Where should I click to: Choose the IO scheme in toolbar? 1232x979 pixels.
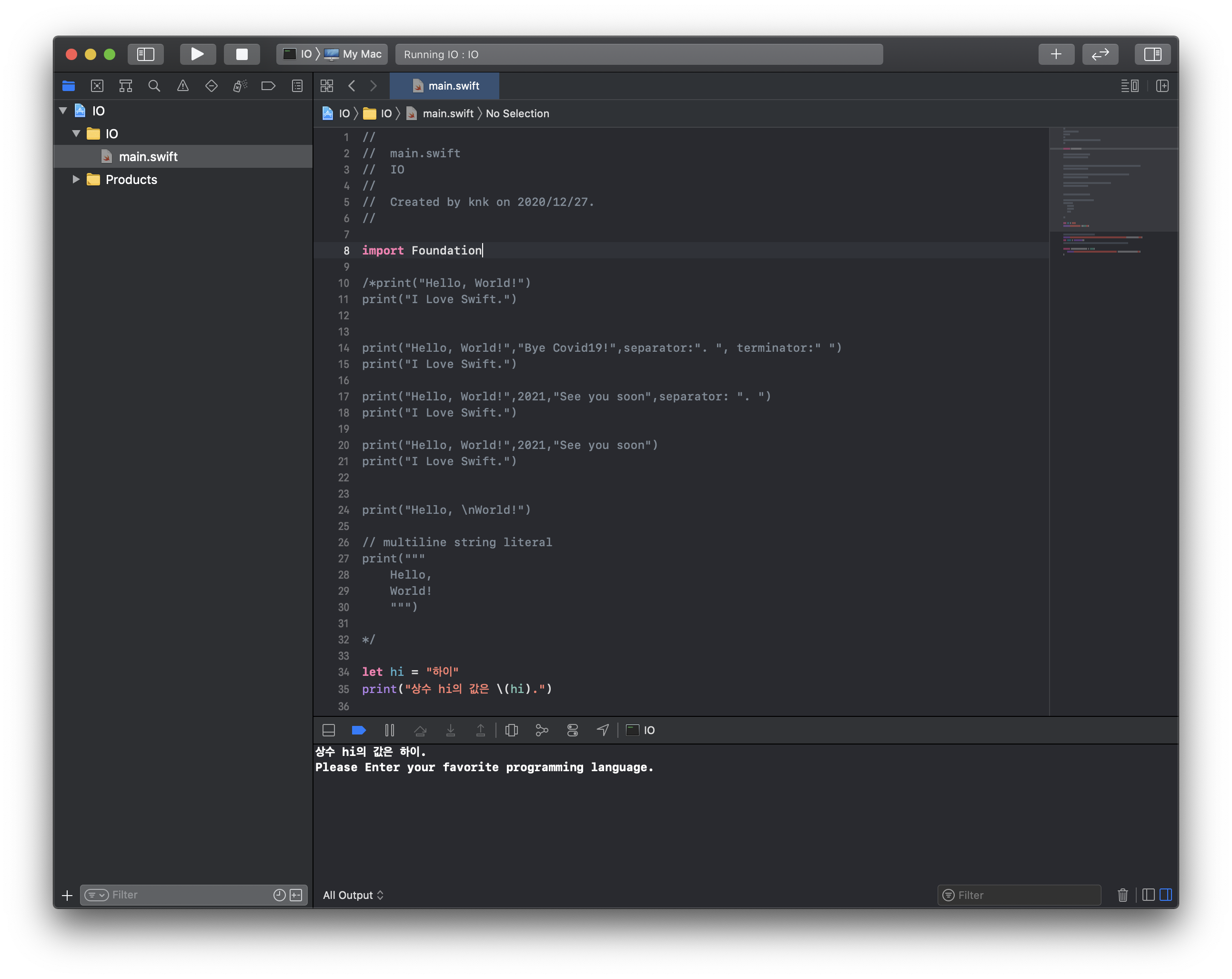click(298, 54)
